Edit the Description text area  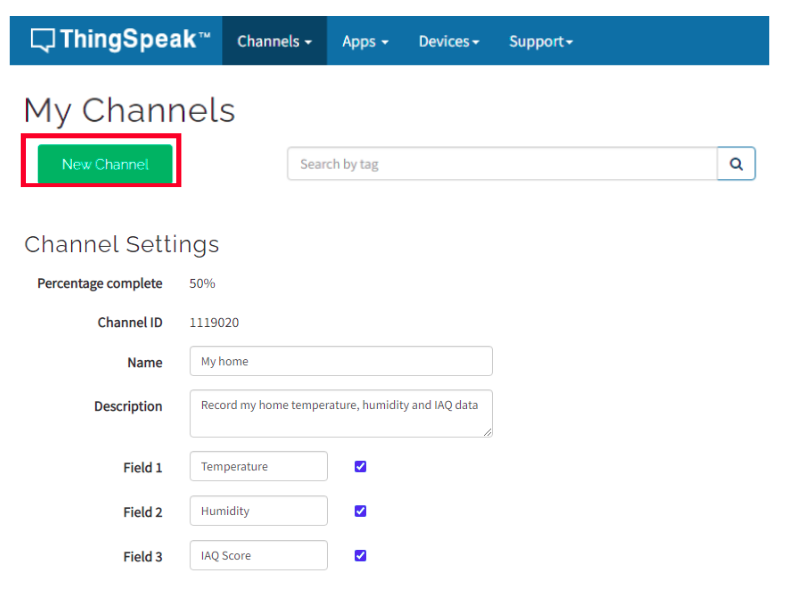(x=341, y=413)
